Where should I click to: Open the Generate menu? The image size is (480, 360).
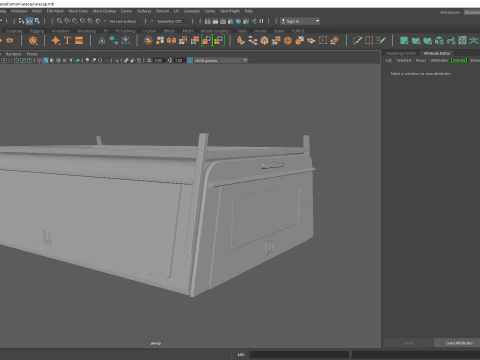pyautogui.click(x=192, y=11)
